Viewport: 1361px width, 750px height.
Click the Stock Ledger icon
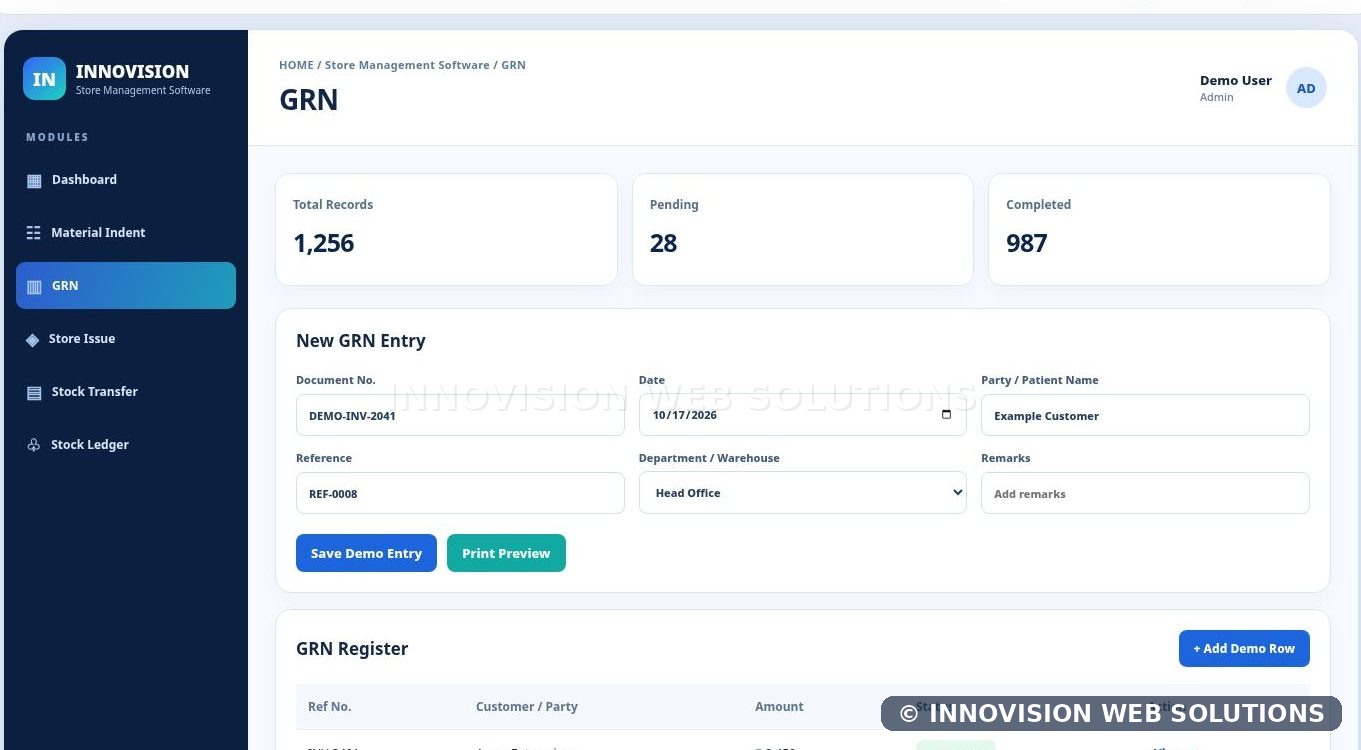[x=34, y=445]
